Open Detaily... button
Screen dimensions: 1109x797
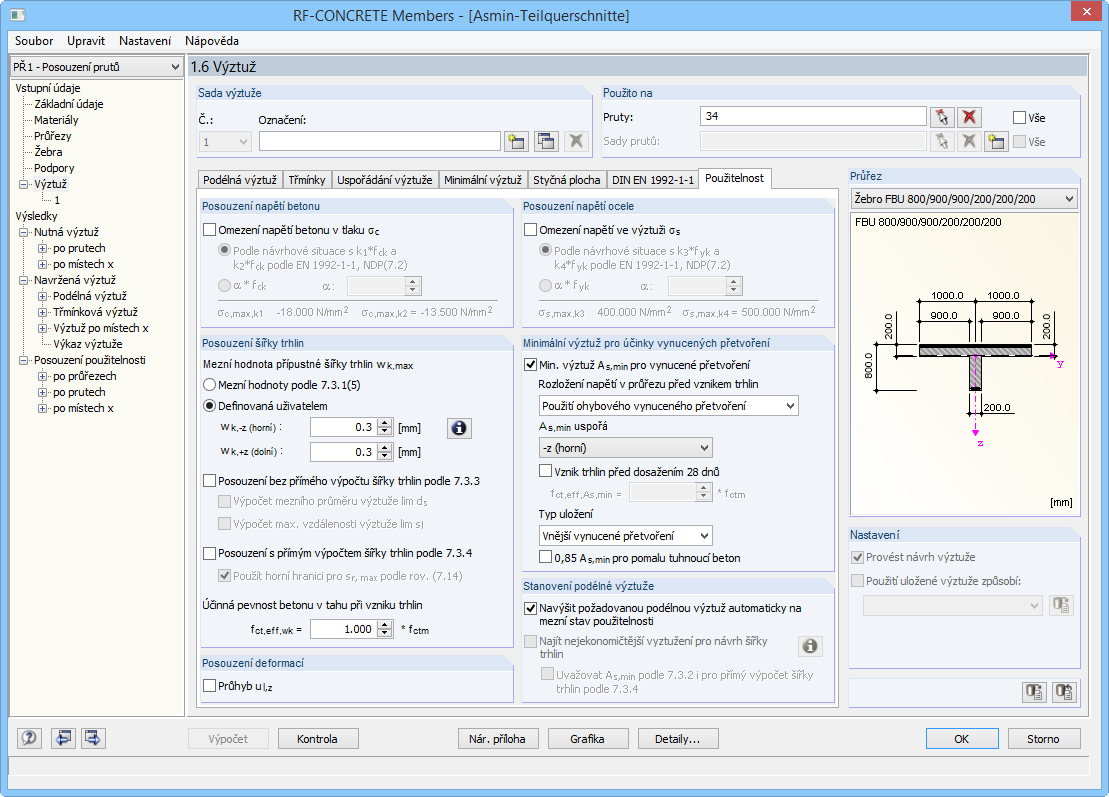[x=678, y=738]
